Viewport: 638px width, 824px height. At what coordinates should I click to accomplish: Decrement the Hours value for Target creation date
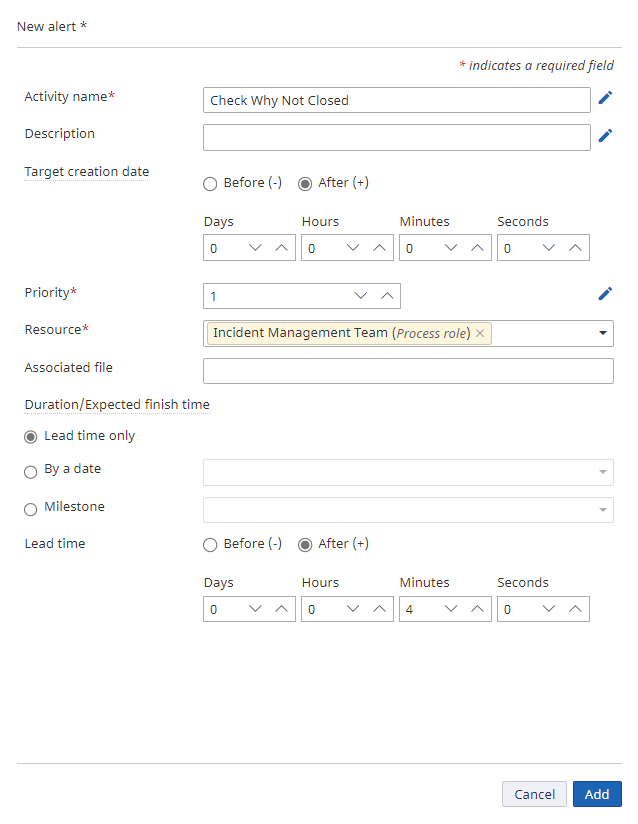coord(352,247)
